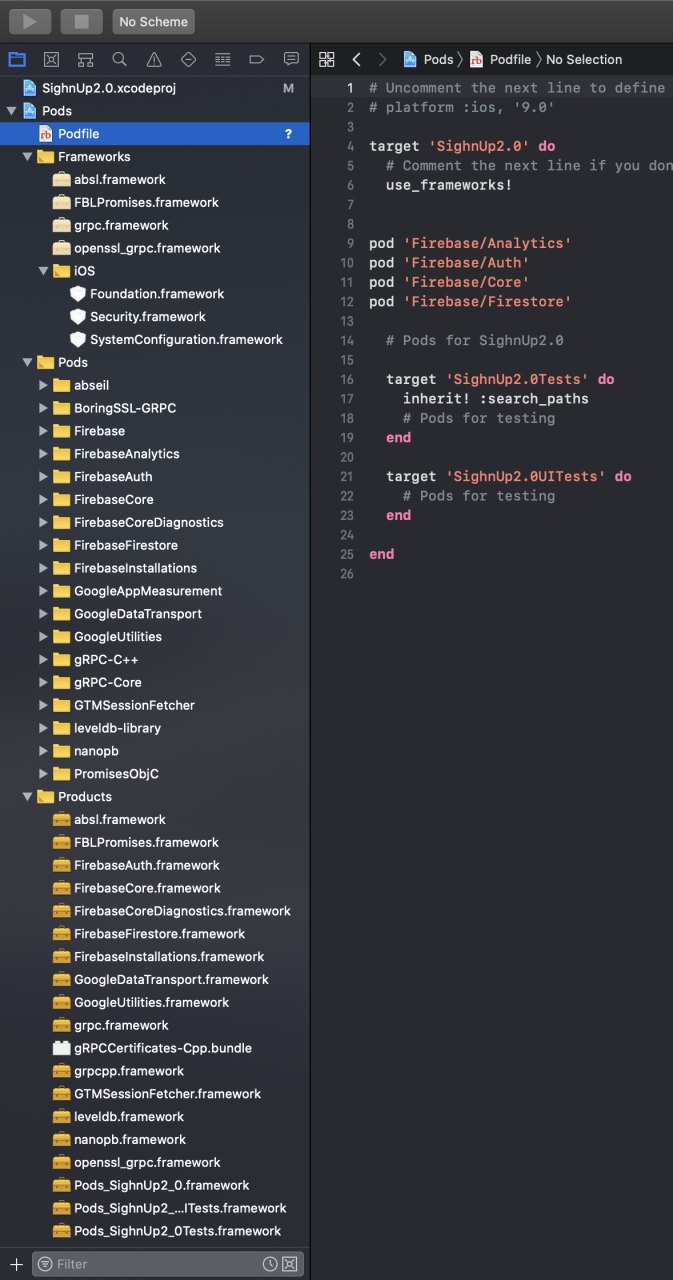This screenshot has width=673, height=1280.
Task: Go forward in editor history
Action: click(382, 59)
